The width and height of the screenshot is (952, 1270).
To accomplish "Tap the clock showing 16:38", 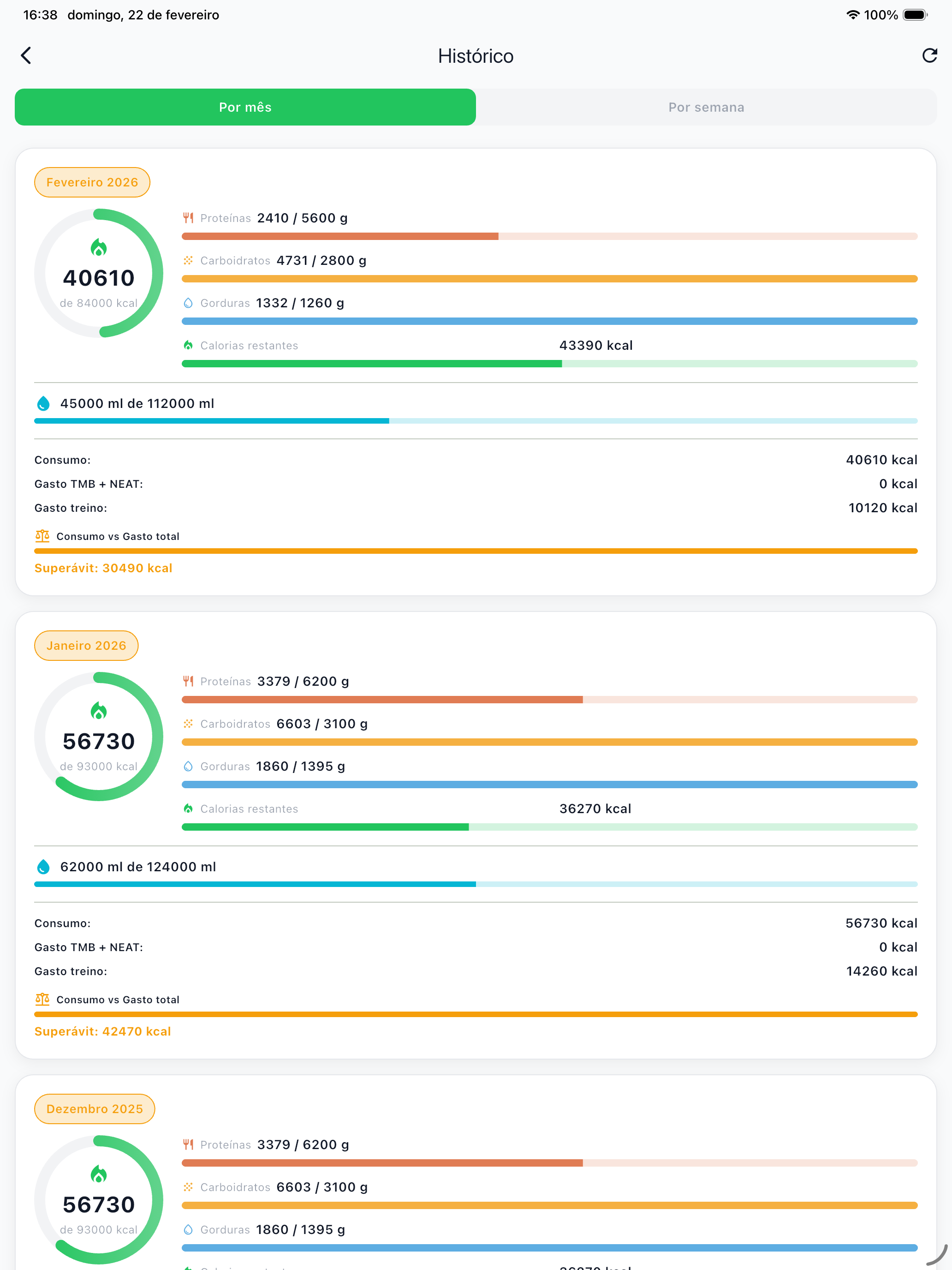I will (x=40, y=15).
